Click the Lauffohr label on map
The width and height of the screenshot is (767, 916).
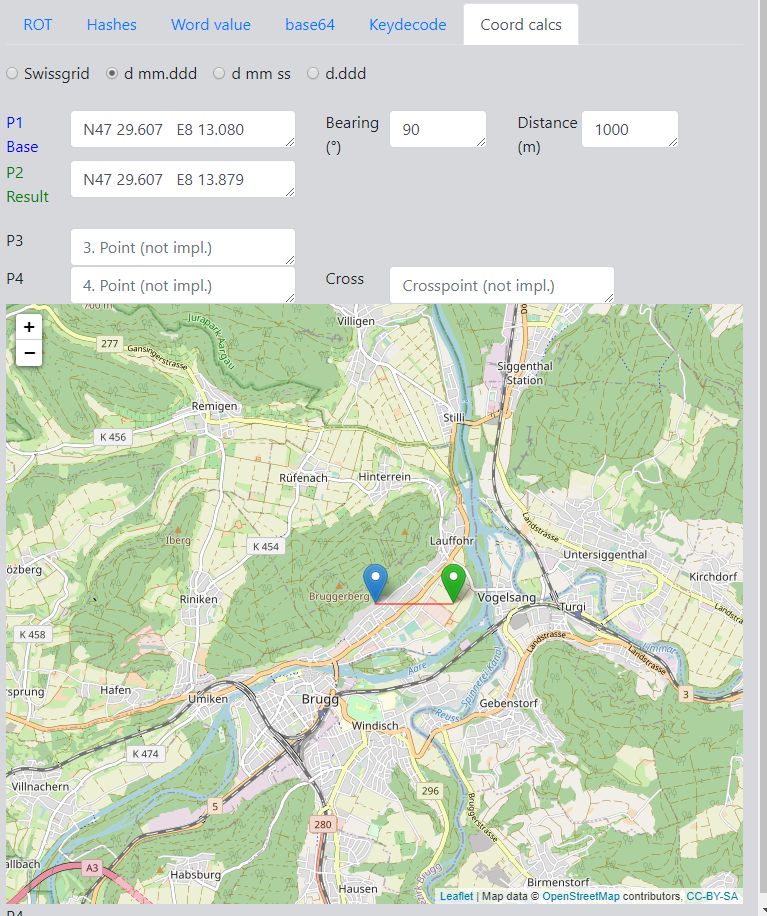pyautogui.click(x=452, y=541)
